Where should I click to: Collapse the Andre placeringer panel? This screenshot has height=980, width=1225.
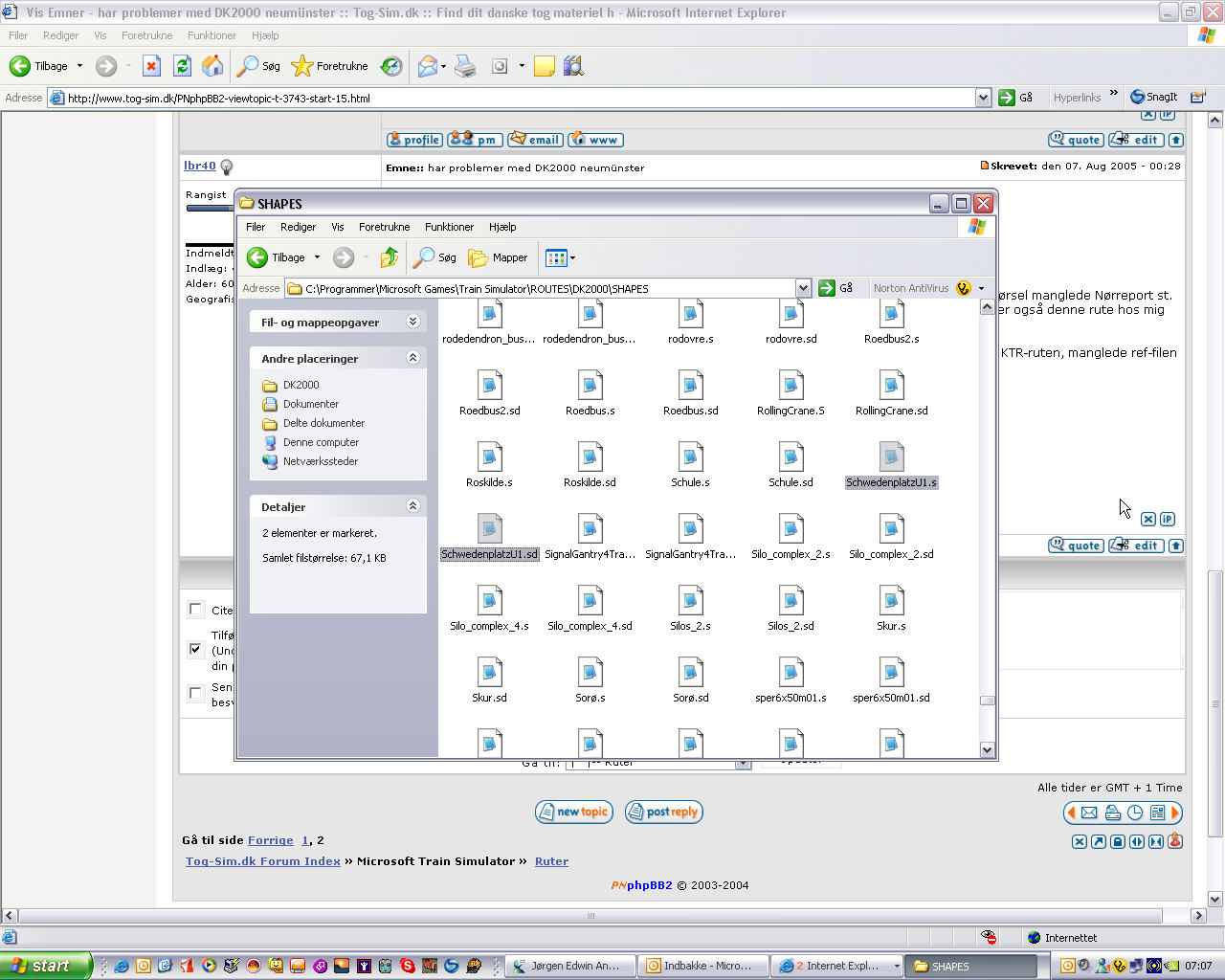[413, 358]
